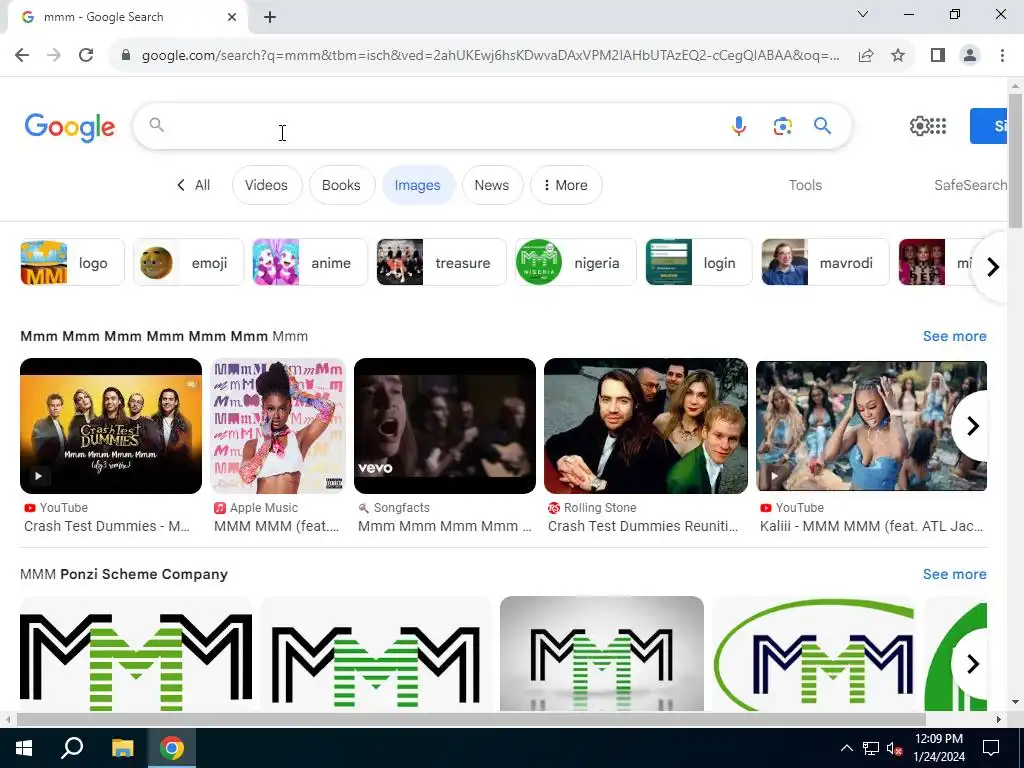Open the Apple Music MMM MMM thumbnail

(279, 426)
